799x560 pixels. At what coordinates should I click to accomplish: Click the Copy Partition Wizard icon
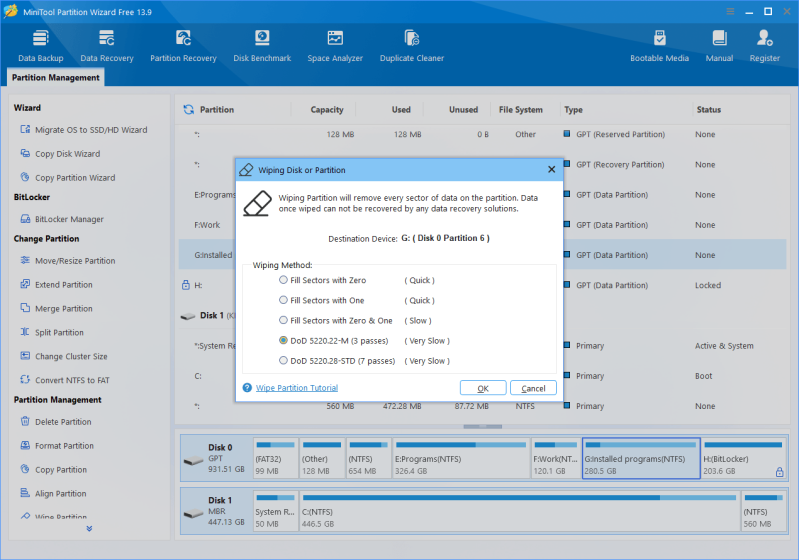tap(25, 177)
